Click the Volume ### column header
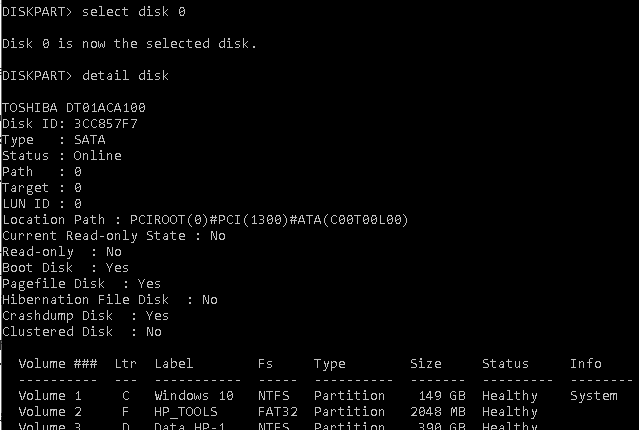Screen dimensions: 639x430 [x=58, y=363]
